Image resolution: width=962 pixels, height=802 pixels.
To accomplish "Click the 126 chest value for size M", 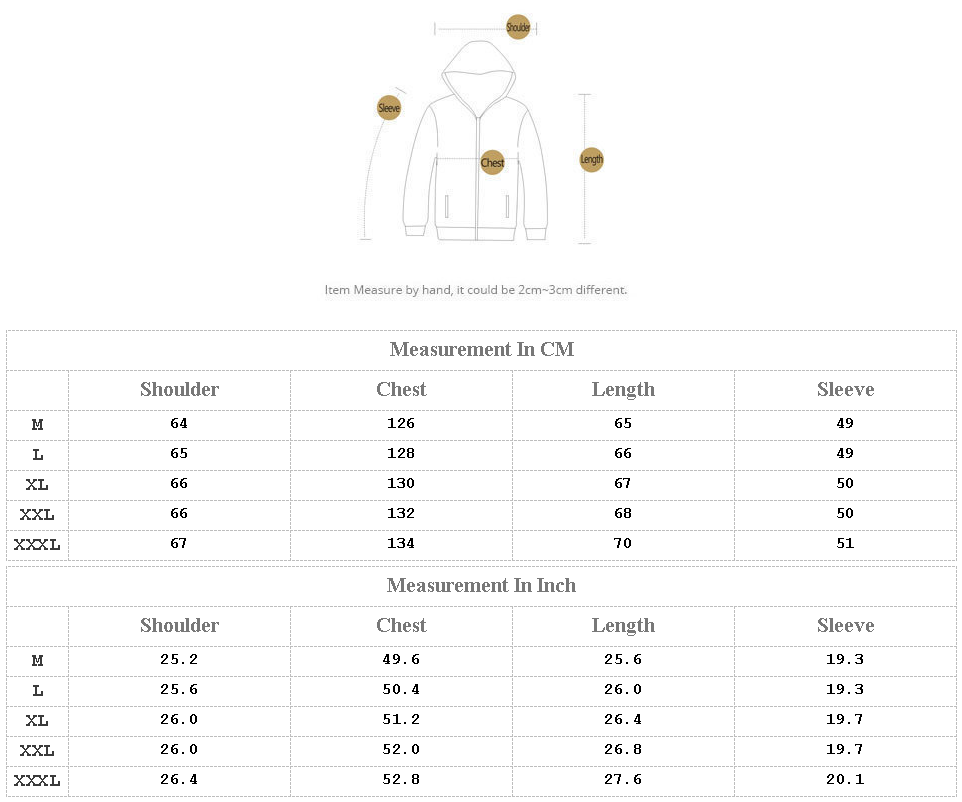I will coord(401,423).
